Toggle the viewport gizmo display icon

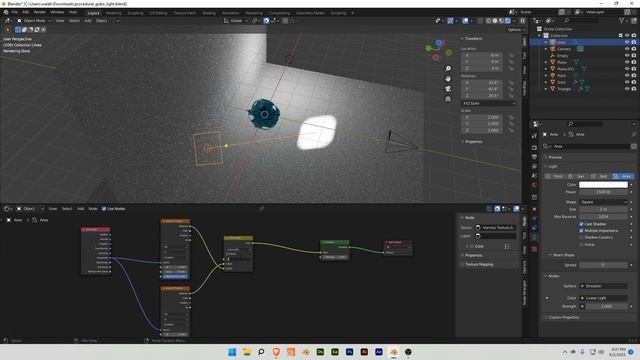click(x=450, y=21)
